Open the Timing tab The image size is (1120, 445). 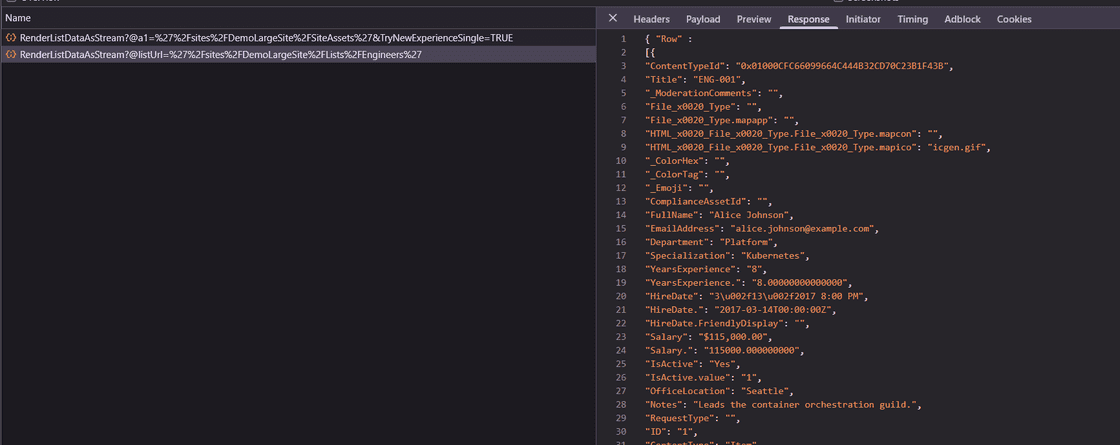(913, 19)
